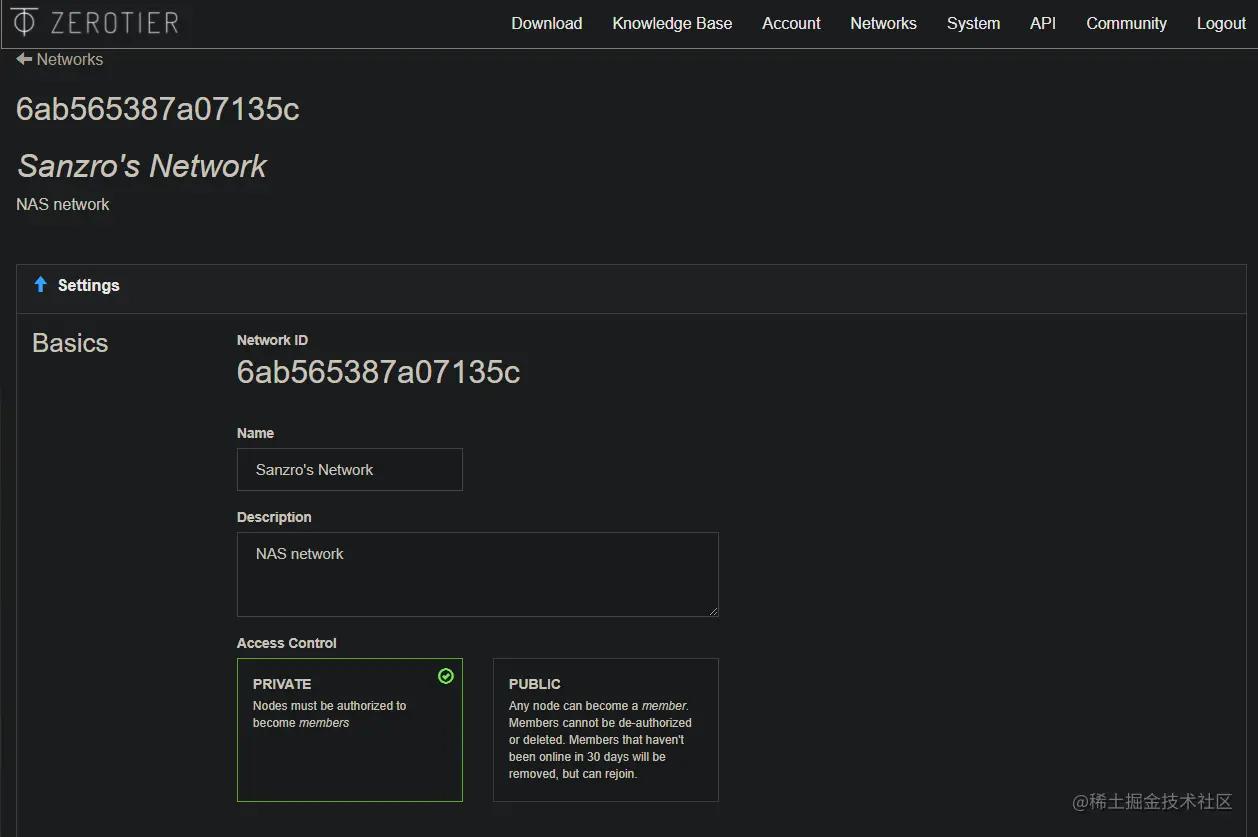Visit the Community link
The image size is (1258, 837).
point(1126,23)
